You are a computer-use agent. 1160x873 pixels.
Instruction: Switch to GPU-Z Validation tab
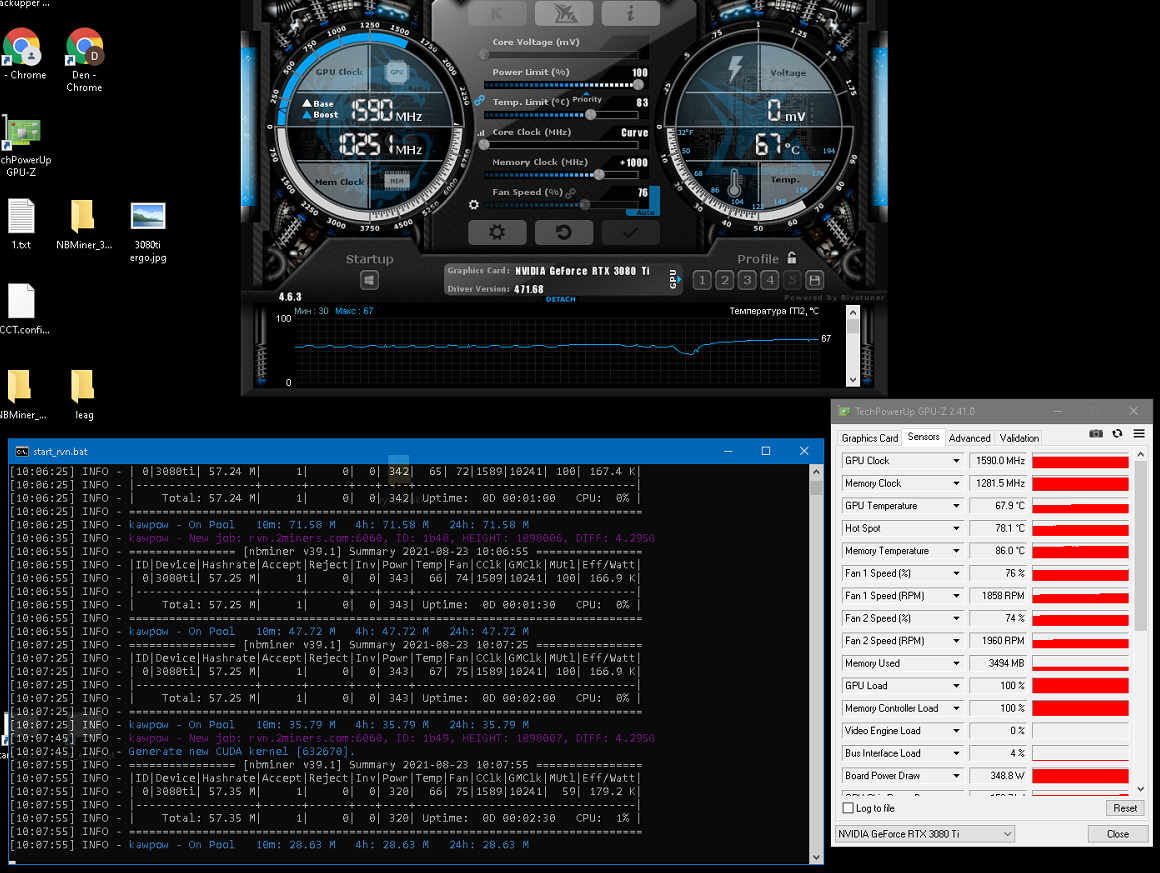pyautogui.click(x=1019, y=438)
